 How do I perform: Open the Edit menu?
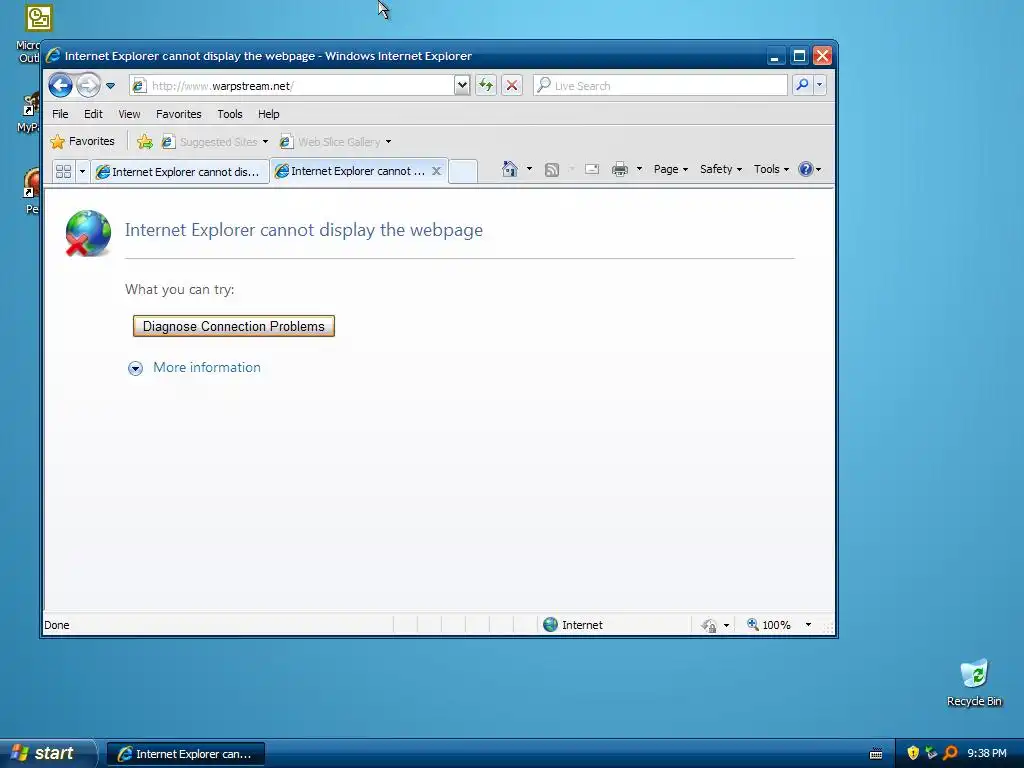pos(93,114)
